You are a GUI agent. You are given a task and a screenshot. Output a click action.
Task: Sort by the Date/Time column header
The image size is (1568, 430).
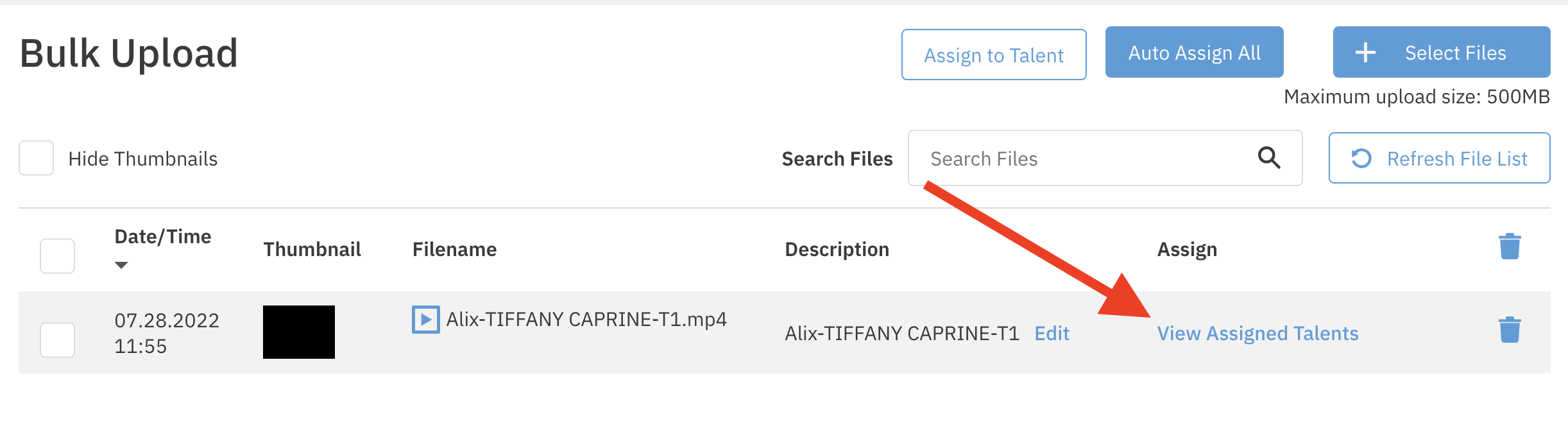(x=162, y=237)
